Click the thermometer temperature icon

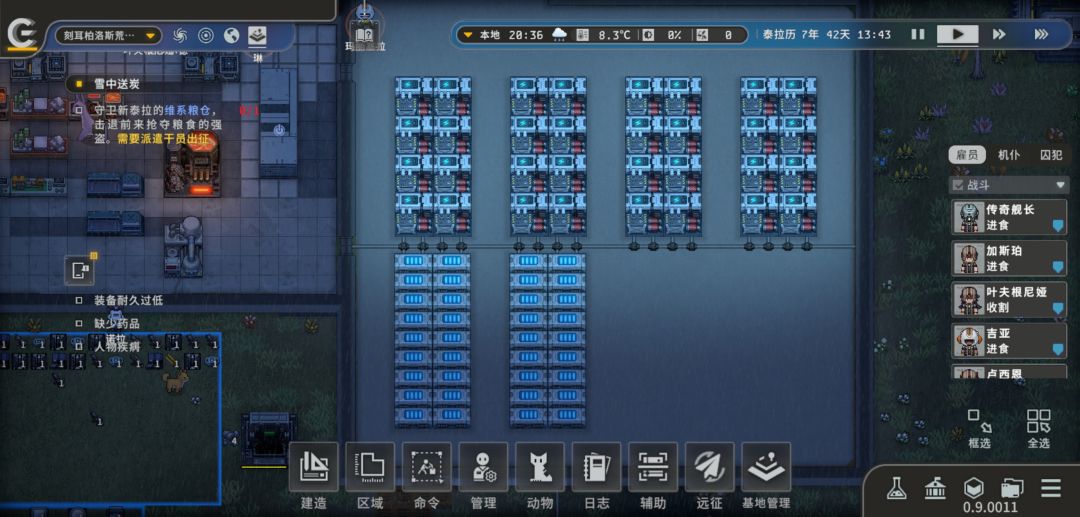583,34
